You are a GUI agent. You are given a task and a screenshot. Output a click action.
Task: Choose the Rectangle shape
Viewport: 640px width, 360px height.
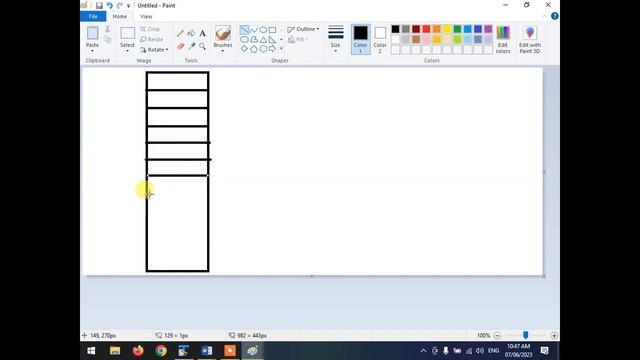[x=272, y=30]
